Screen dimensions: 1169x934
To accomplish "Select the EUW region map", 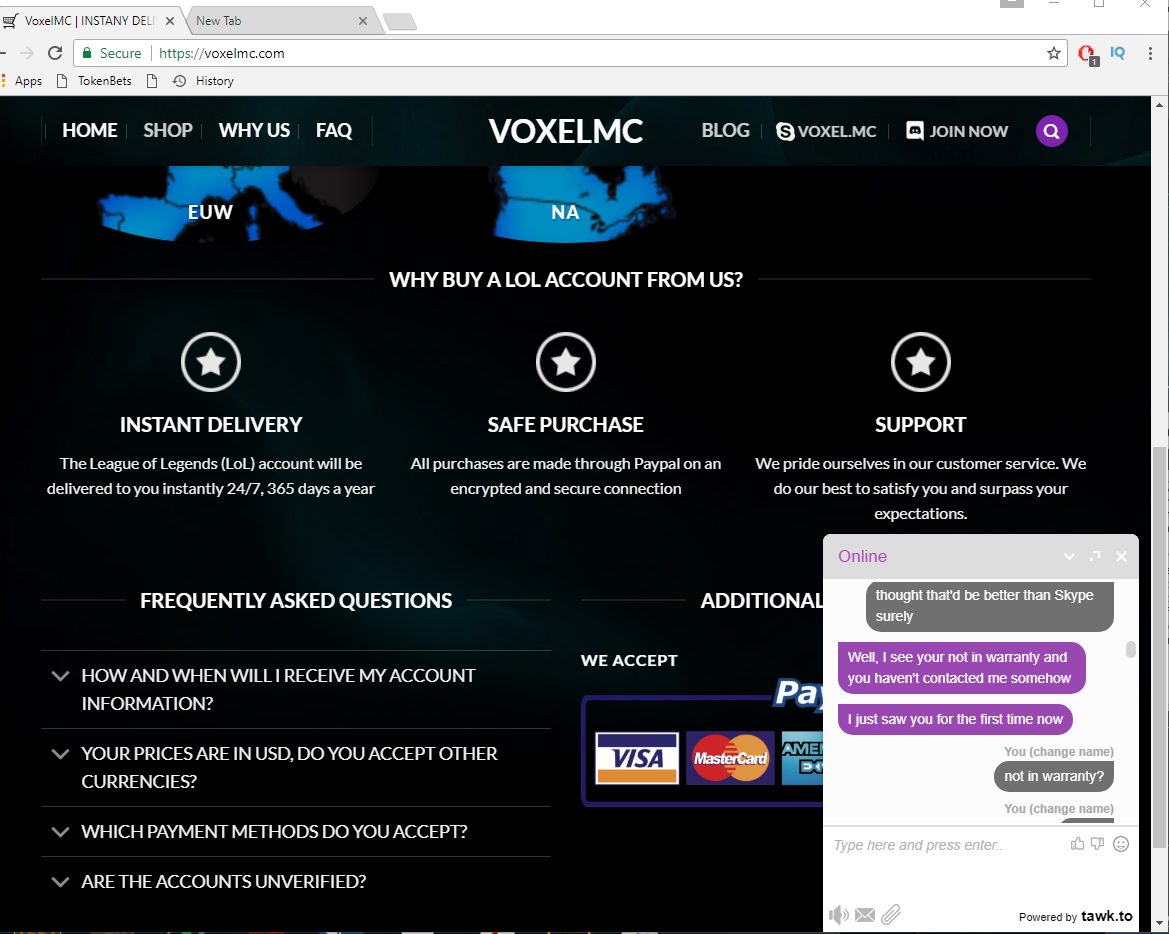I will click(x=210, y=204).
